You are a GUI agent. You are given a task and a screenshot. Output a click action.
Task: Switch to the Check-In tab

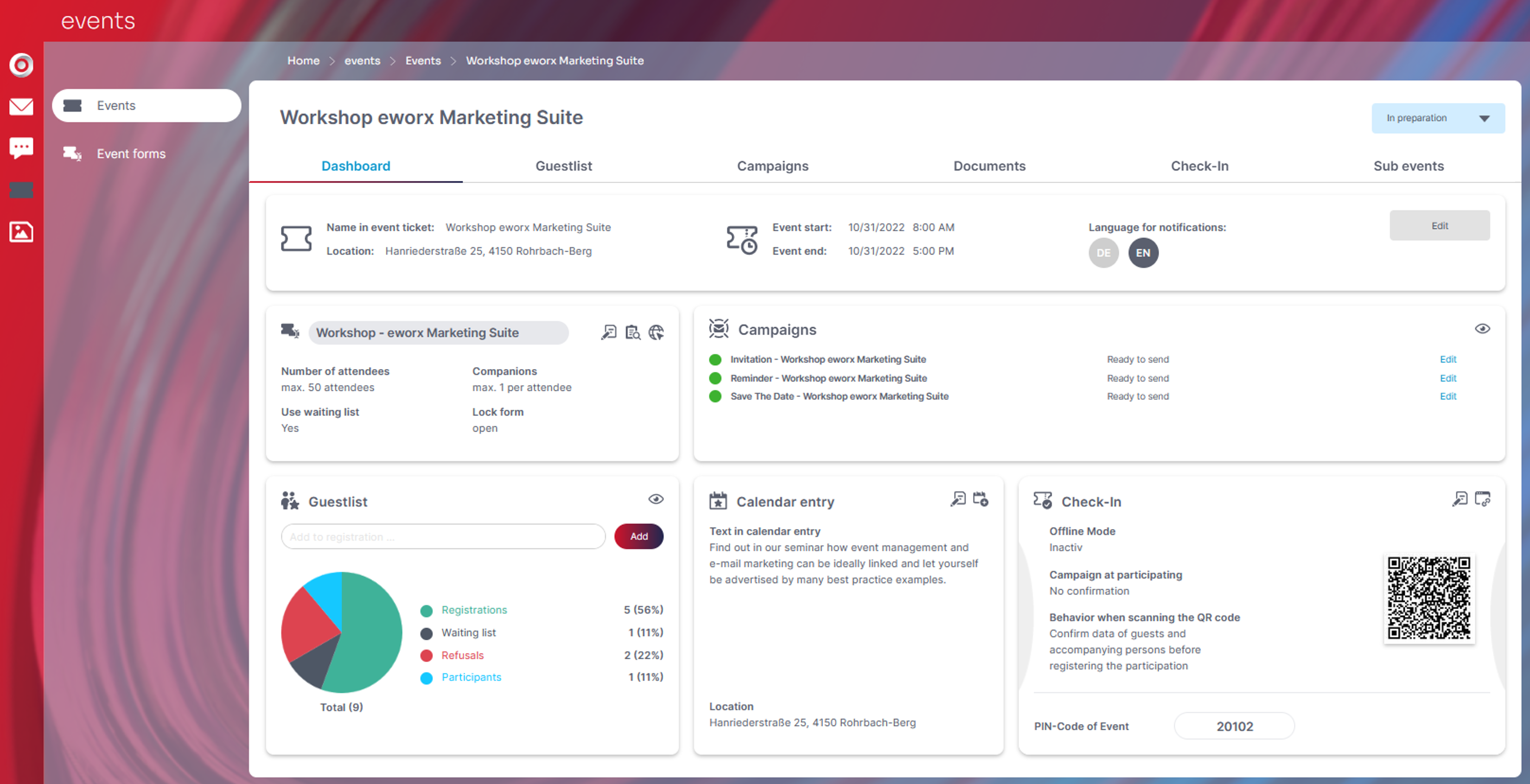coord(1199,166)
